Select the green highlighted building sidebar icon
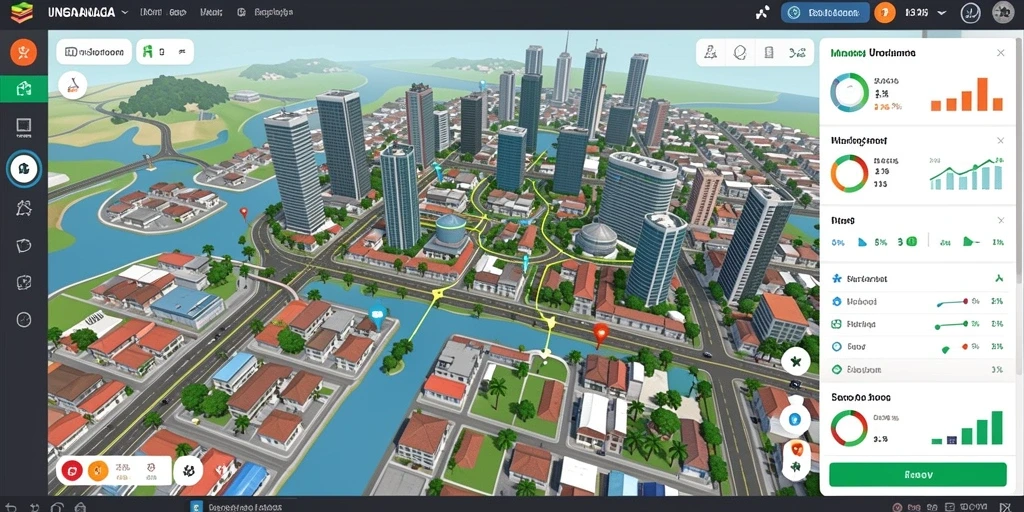Screen dimensions: 1024x512 click(24, 89)
